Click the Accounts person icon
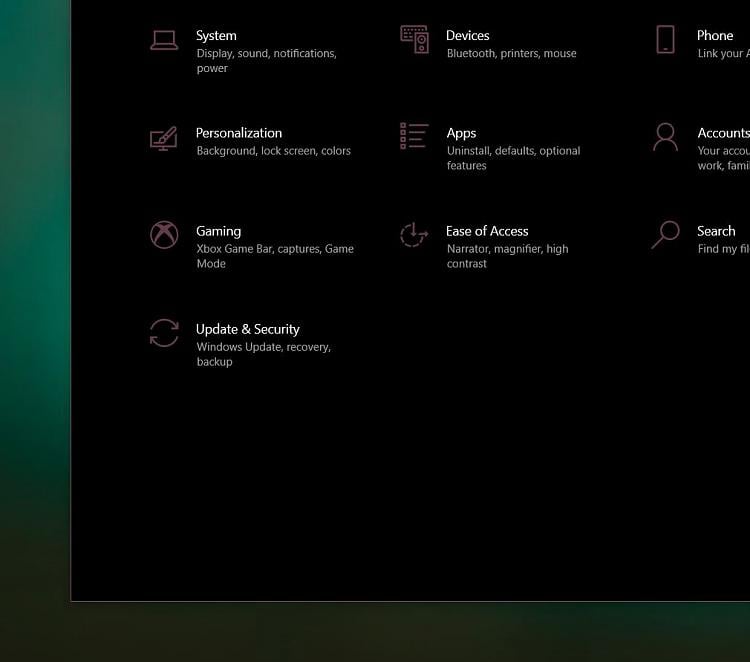 (665, 137)
